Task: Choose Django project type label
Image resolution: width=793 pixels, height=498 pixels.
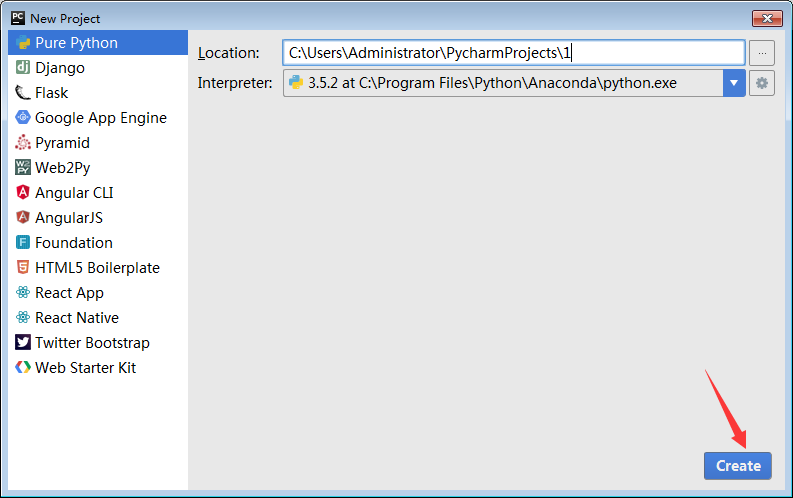Action: pos(60,68)
